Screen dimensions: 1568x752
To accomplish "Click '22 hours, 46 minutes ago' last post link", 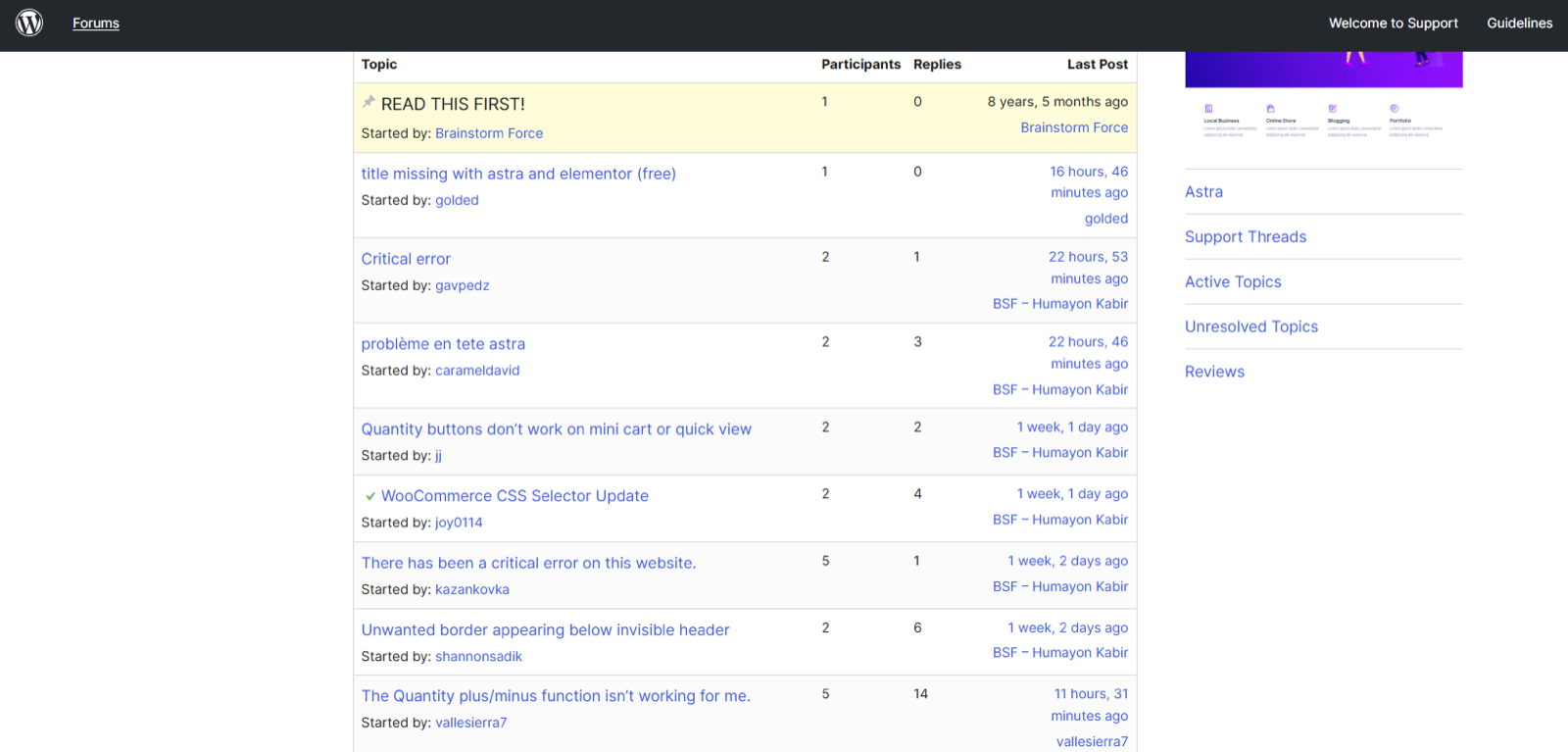I will (1088, 353).
